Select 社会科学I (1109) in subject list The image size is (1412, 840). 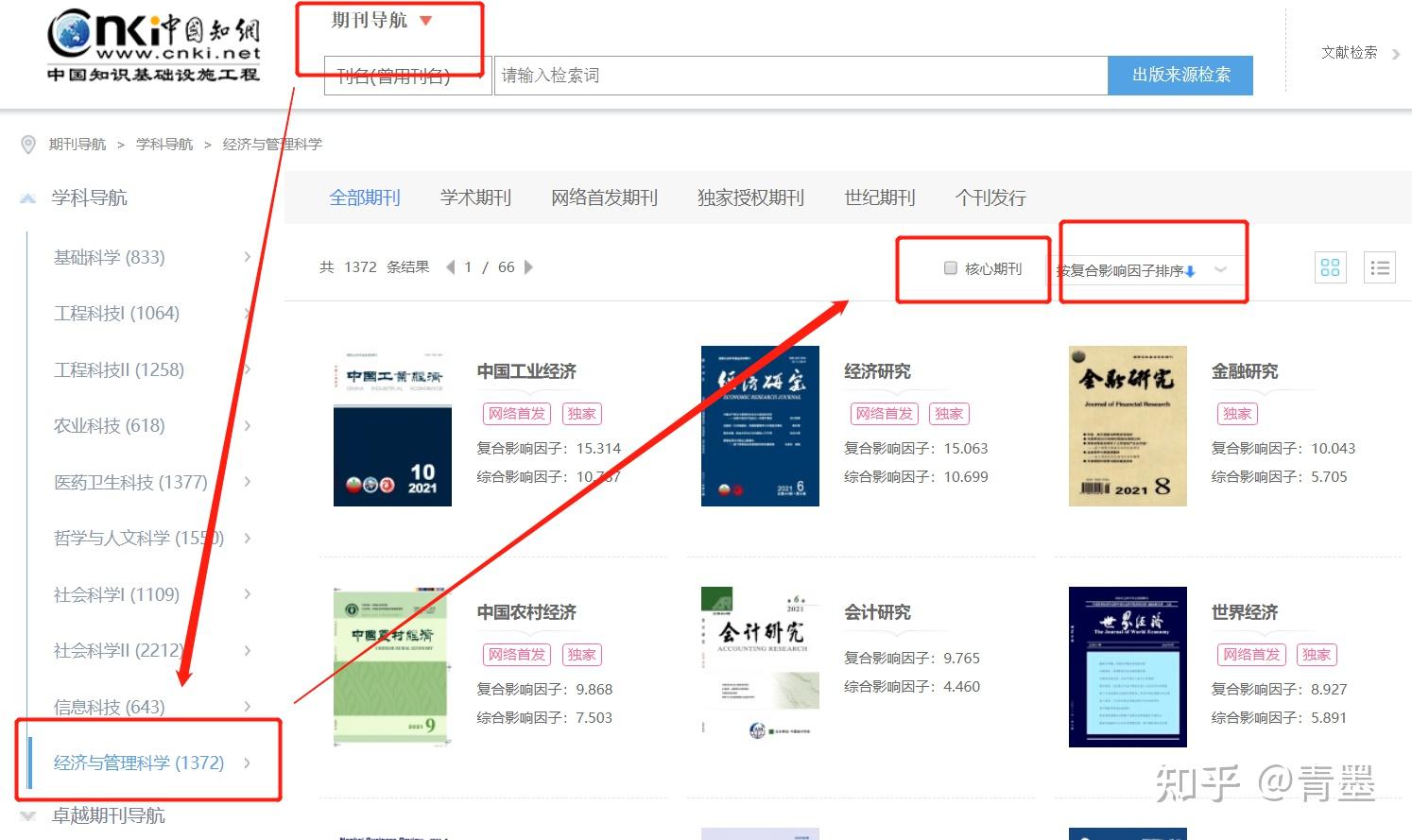(116, 594)
